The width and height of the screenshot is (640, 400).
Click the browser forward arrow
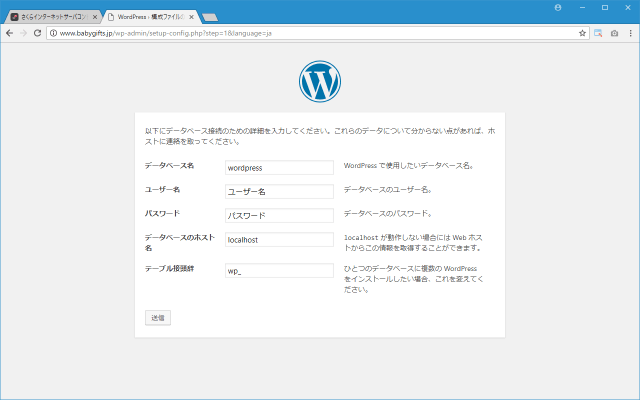point(24,33)
